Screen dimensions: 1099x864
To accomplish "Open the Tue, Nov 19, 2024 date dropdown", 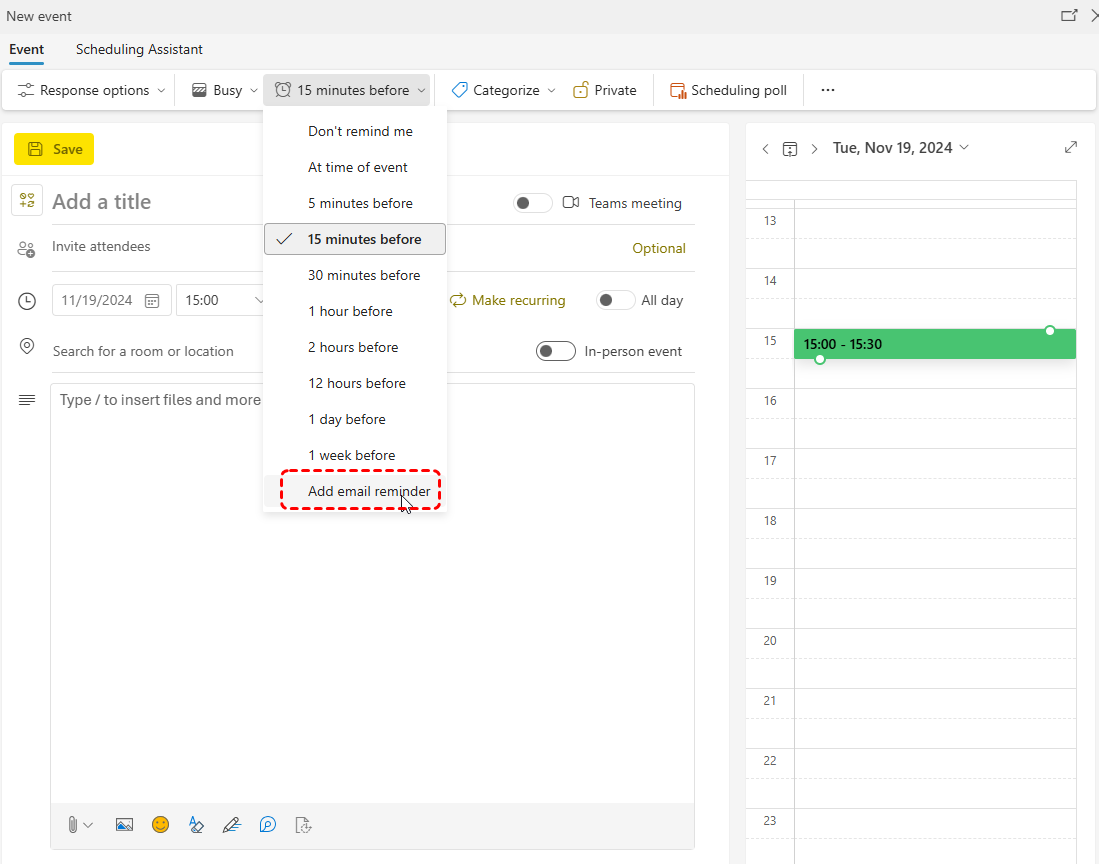I will coord(900,148).
